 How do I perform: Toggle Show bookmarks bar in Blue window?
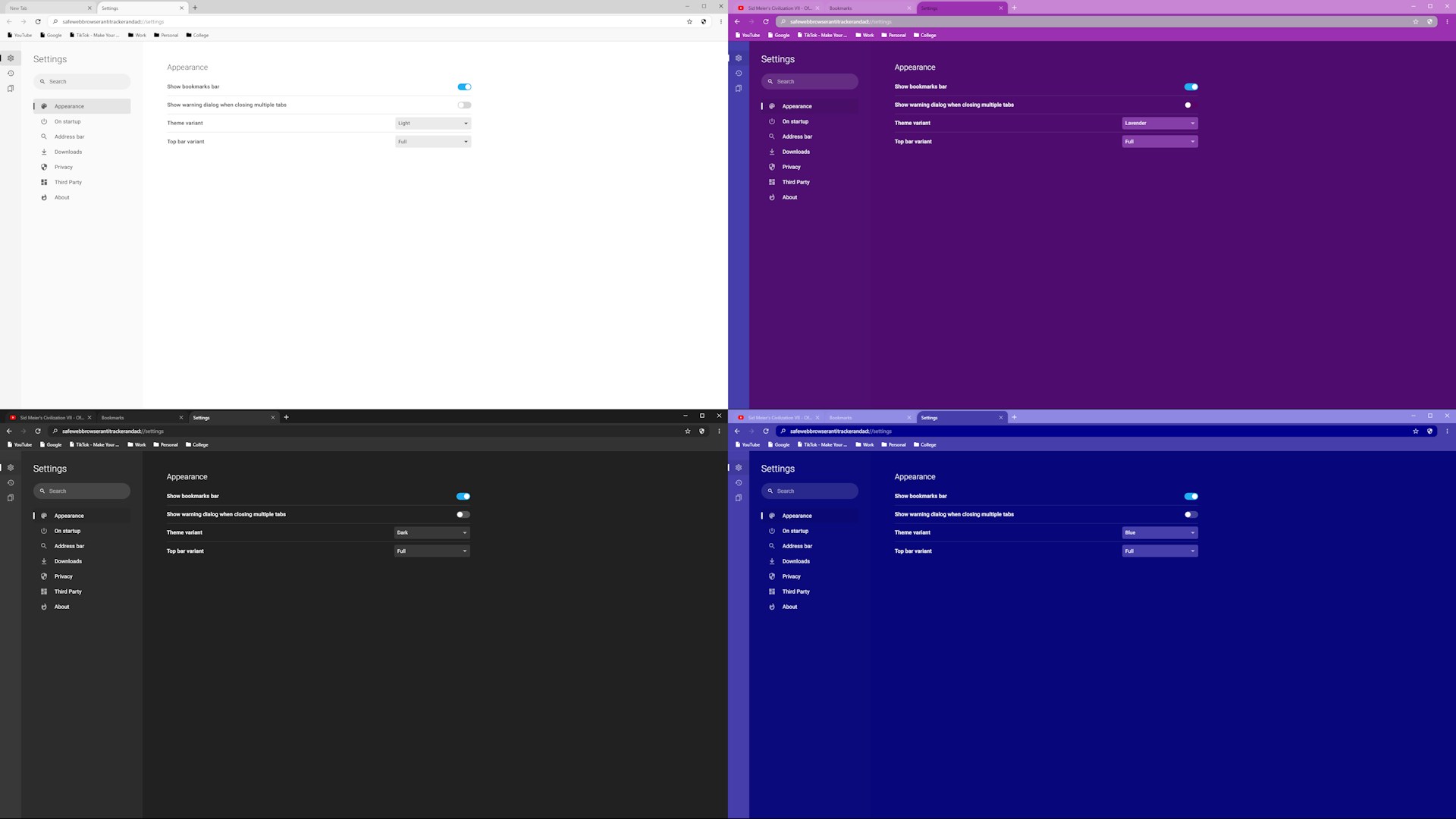click(x=1191, y=496)
